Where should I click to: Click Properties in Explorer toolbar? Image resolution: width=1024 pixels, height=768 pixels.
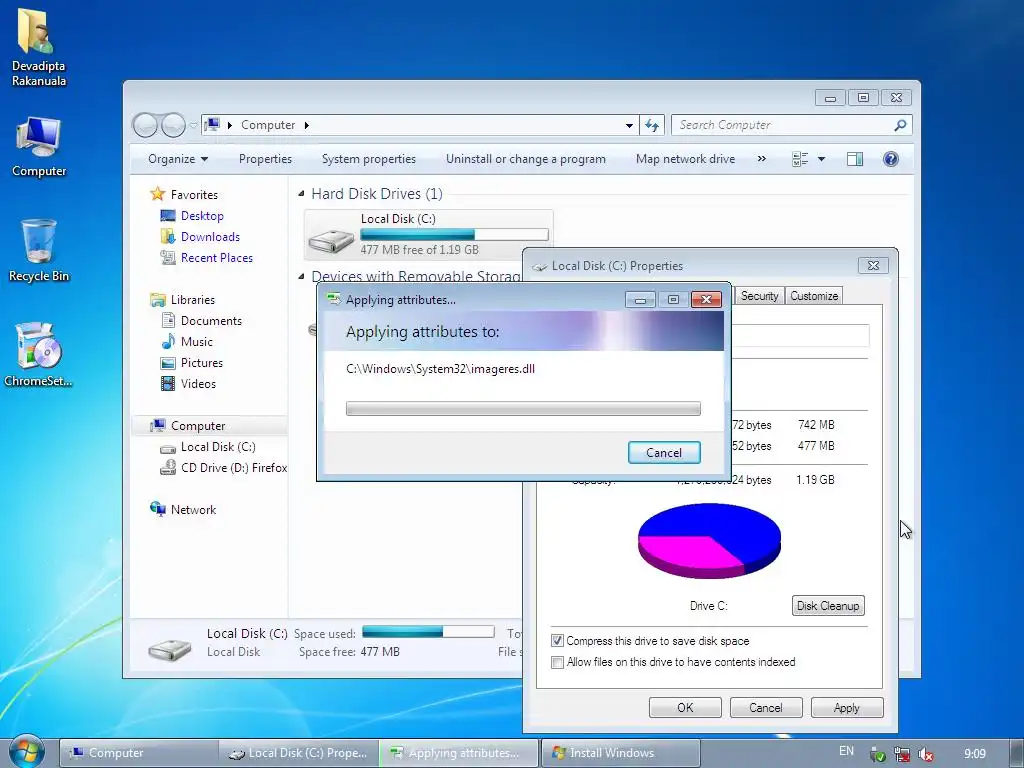pos(265,159)
